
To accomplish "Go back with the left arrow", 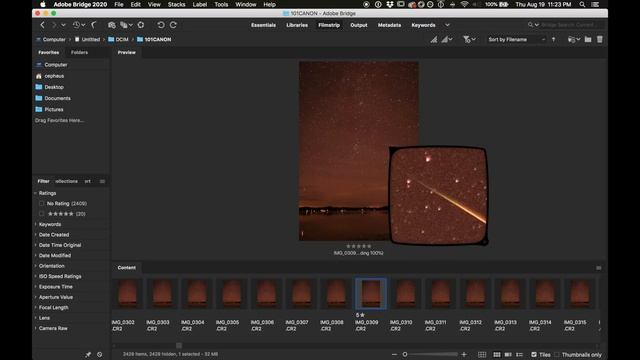I will click(x=42, y=25).
